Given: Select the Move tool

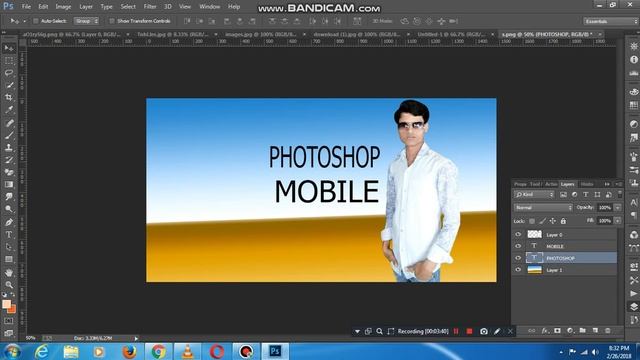Looking at the screenshot, I should (9, 48).
